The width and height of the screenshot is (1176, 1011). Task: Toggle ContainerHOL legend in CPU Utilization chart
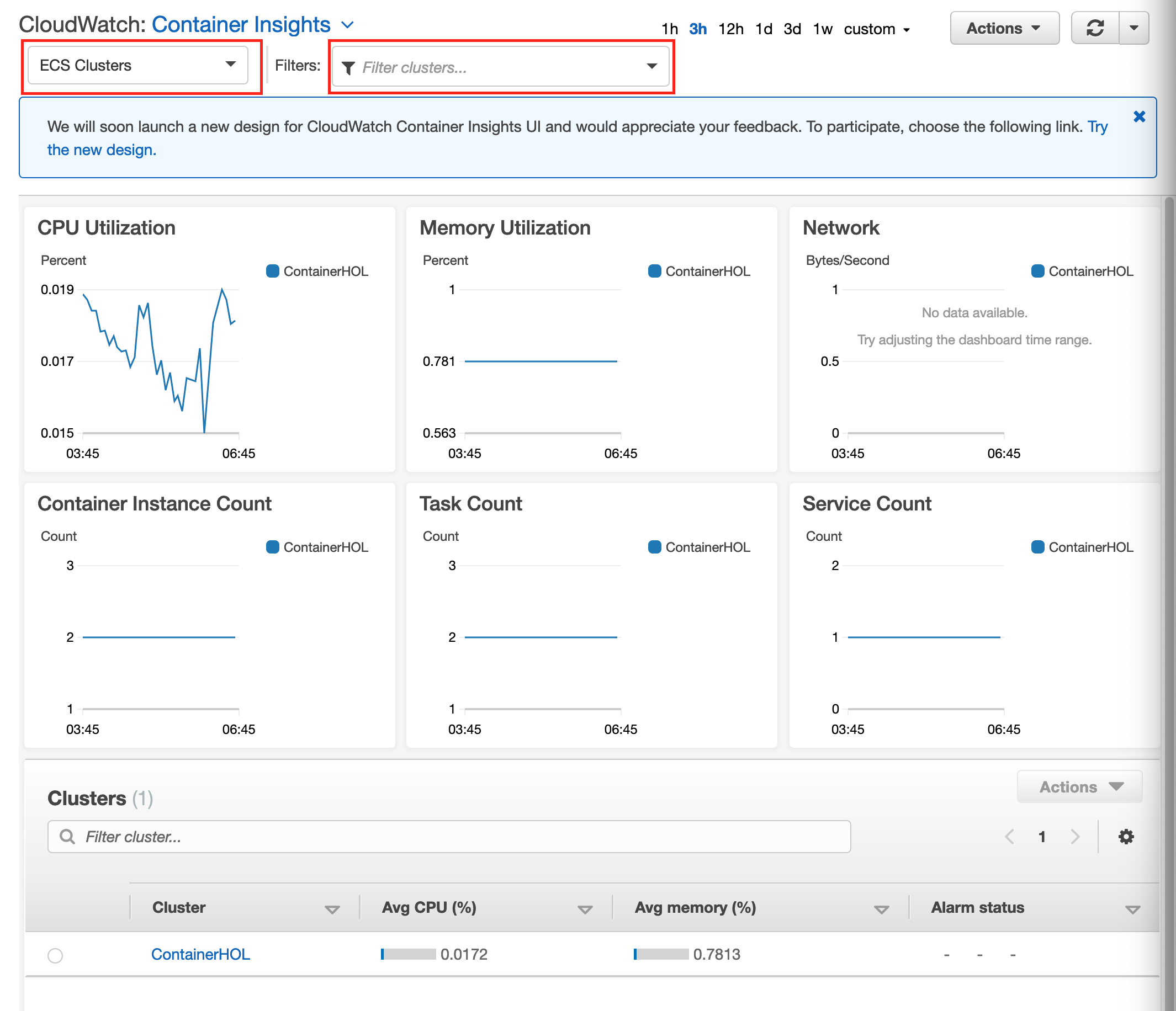[317, 271]
